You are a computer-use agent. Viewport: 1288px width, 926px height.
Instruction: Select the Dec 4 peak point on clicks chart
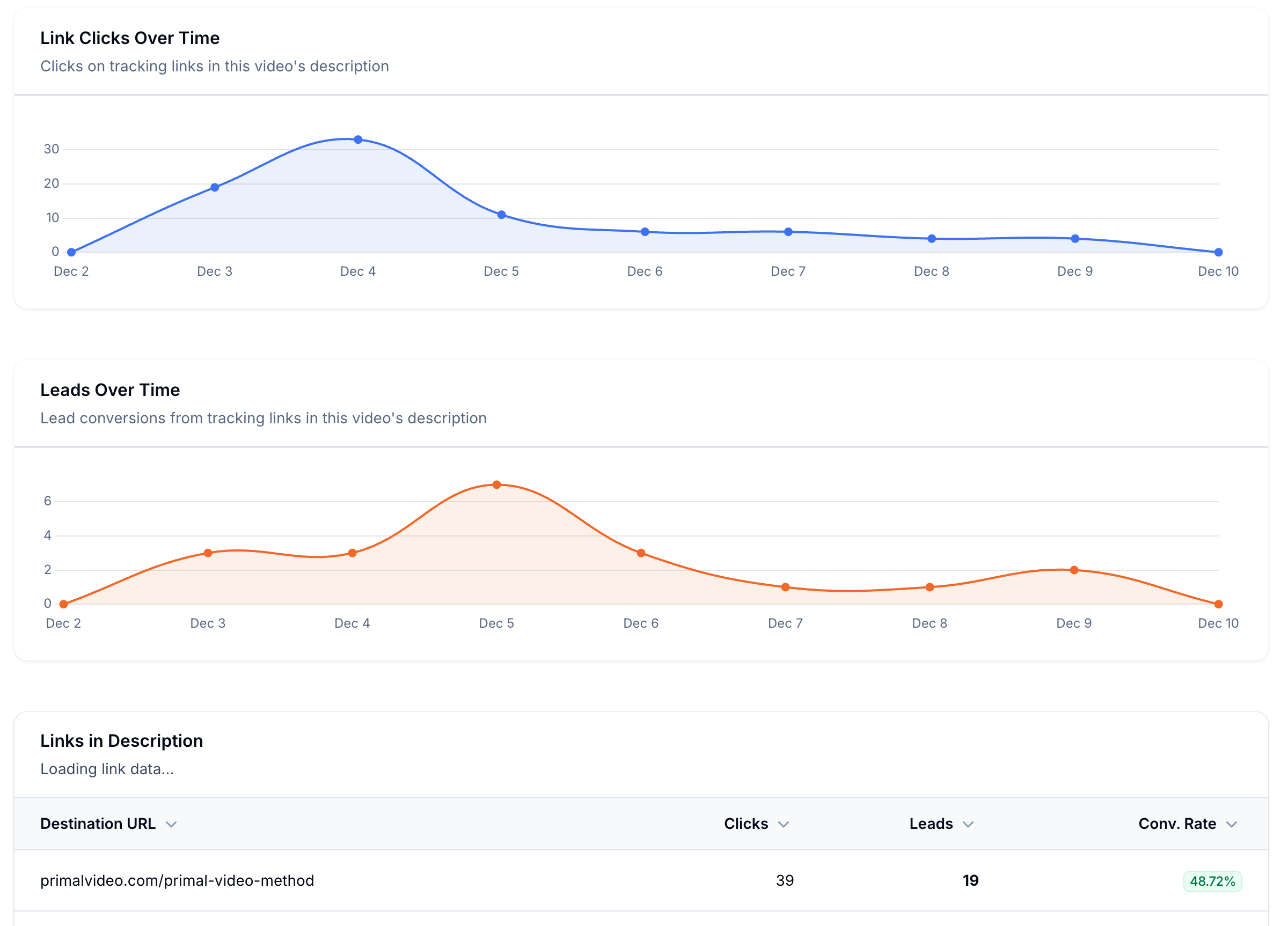(x=358, y=138)
